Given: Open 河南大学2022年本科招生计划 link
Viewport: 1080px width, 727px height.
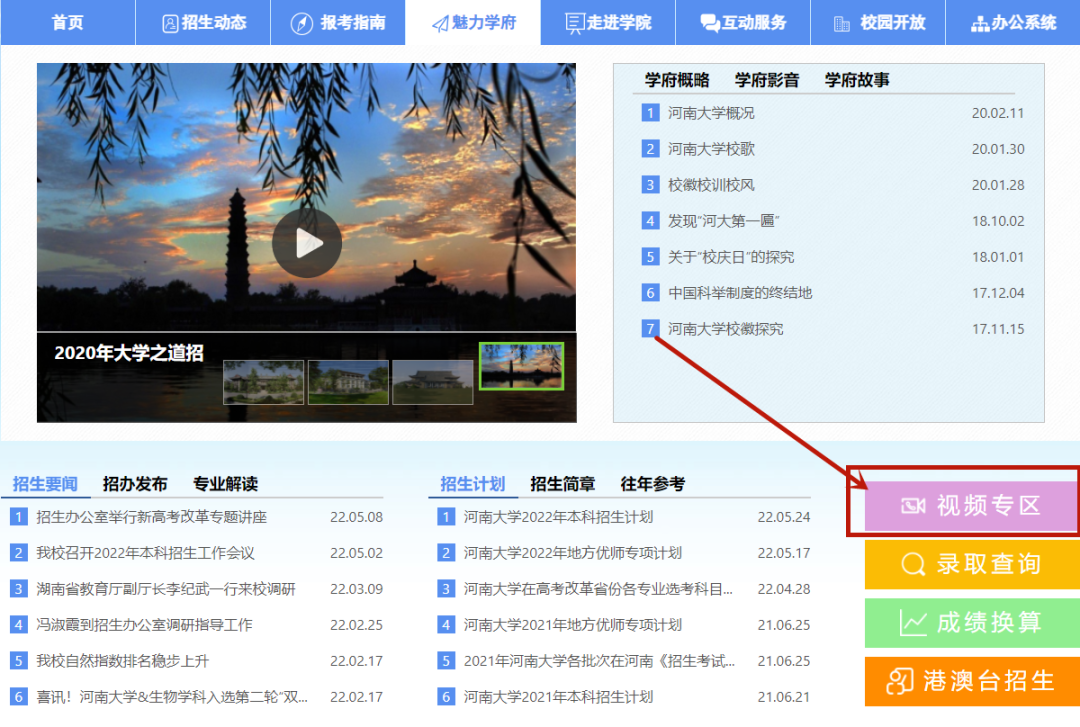Looking at the screenshot, I should [558, 517].
